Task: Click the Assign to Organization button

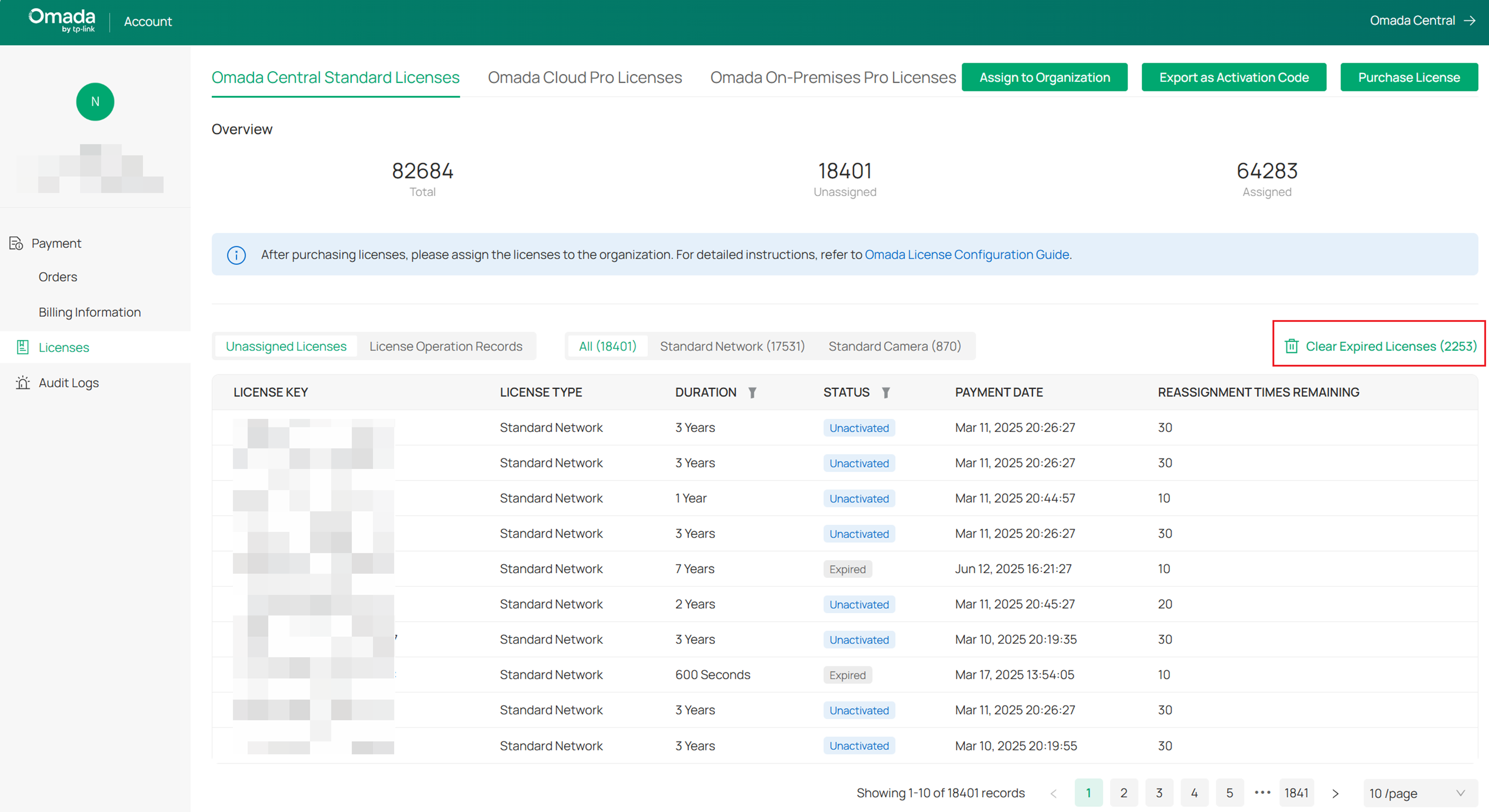Action: (1044, 77)
